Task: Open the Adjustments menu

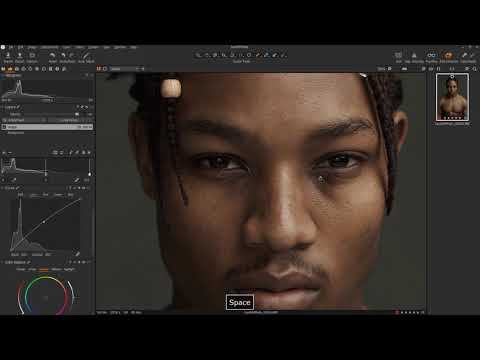Action: tap(49, 47)
